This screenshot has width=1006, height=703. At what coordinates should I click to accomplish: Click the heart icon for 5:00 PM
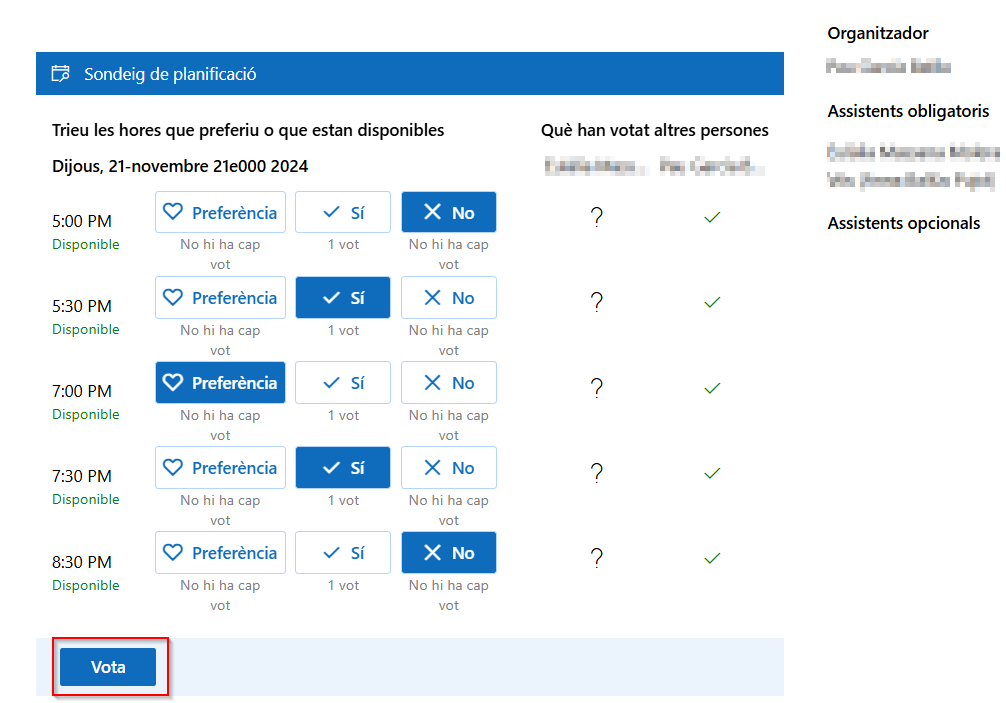coord(173,212)
